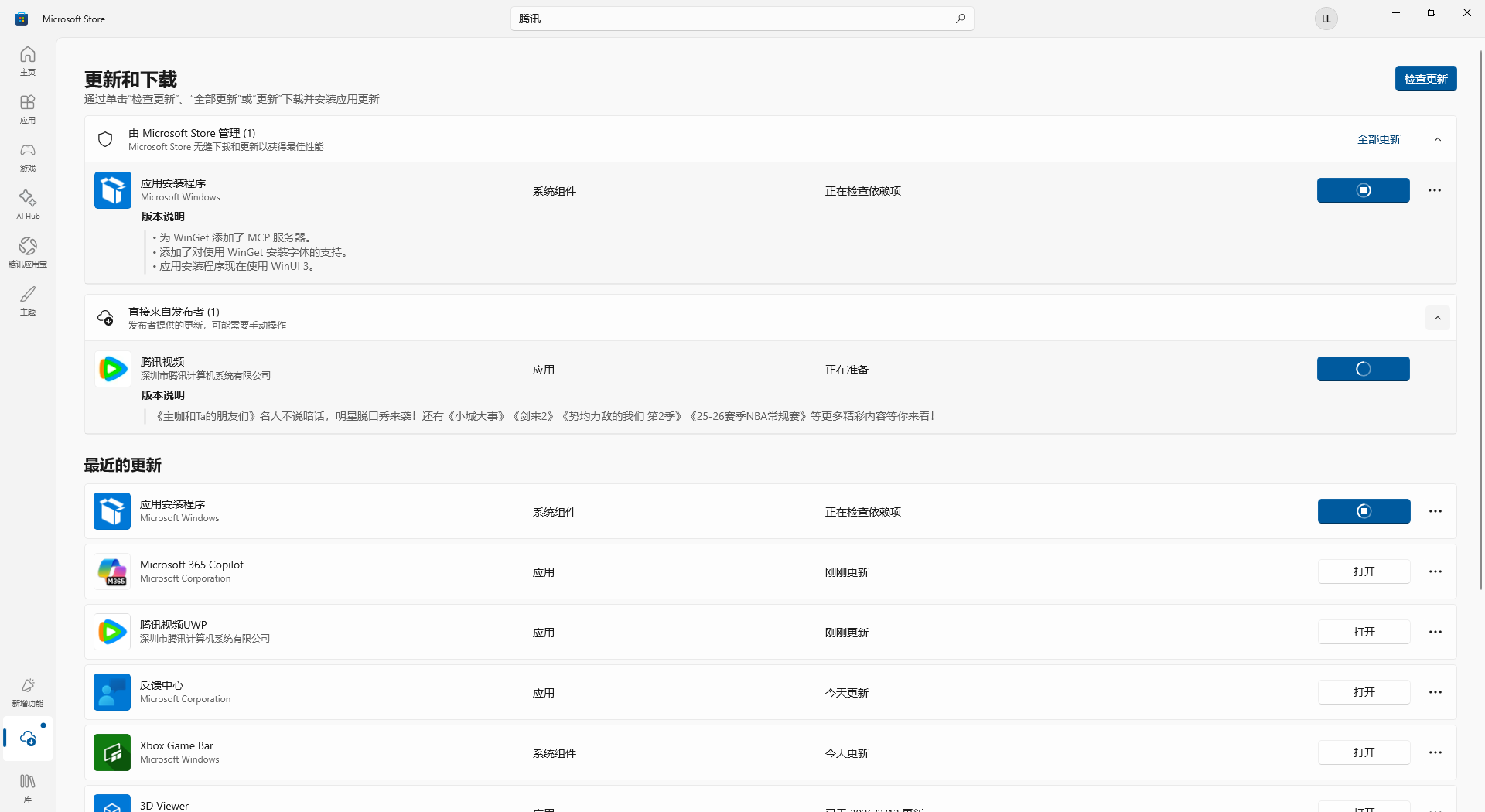This screenshot has height=812, width=1485.
Task: Click 检查更新 button
Action: [1425, 79]
